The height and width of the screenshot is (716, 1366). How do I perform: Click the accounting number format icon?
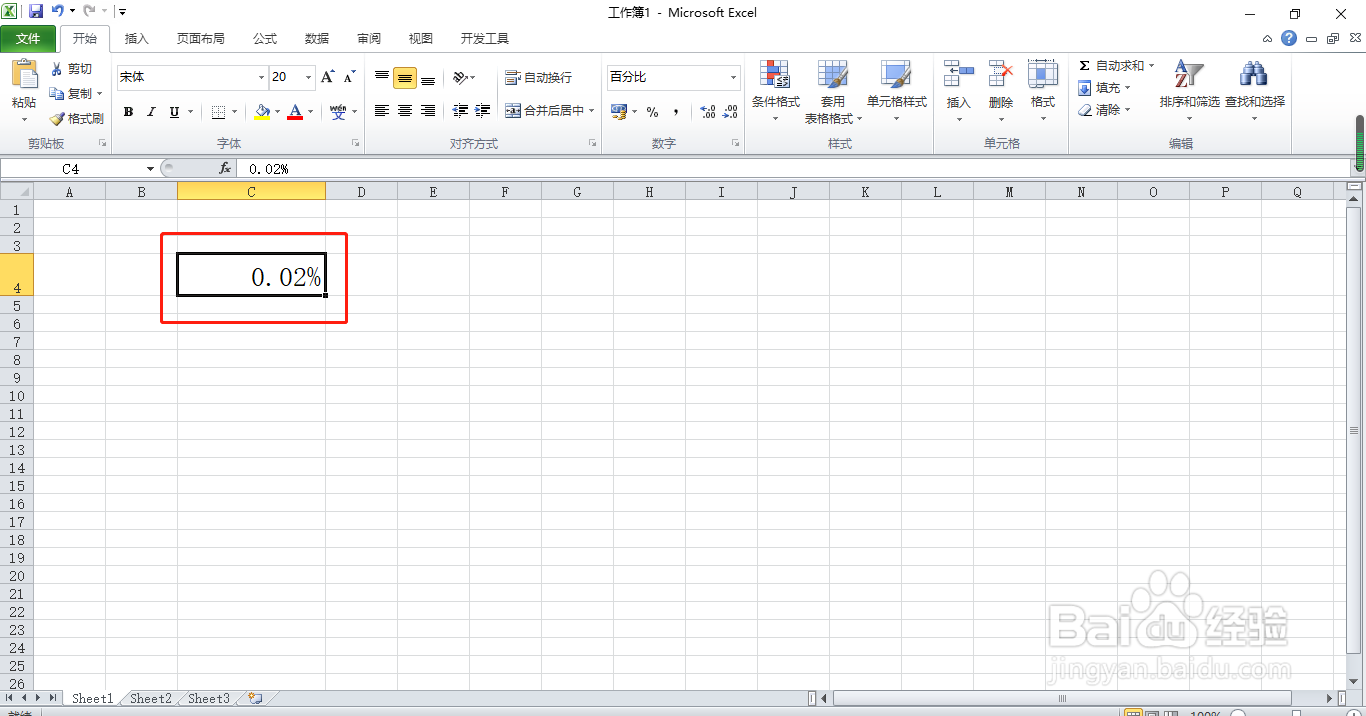coord(619,111)
